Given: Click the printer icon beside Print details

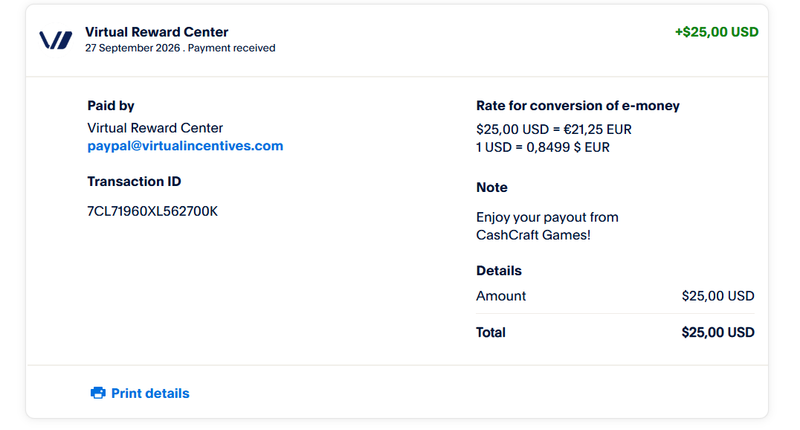Looking at the screenshot, I should coord(98,393).
